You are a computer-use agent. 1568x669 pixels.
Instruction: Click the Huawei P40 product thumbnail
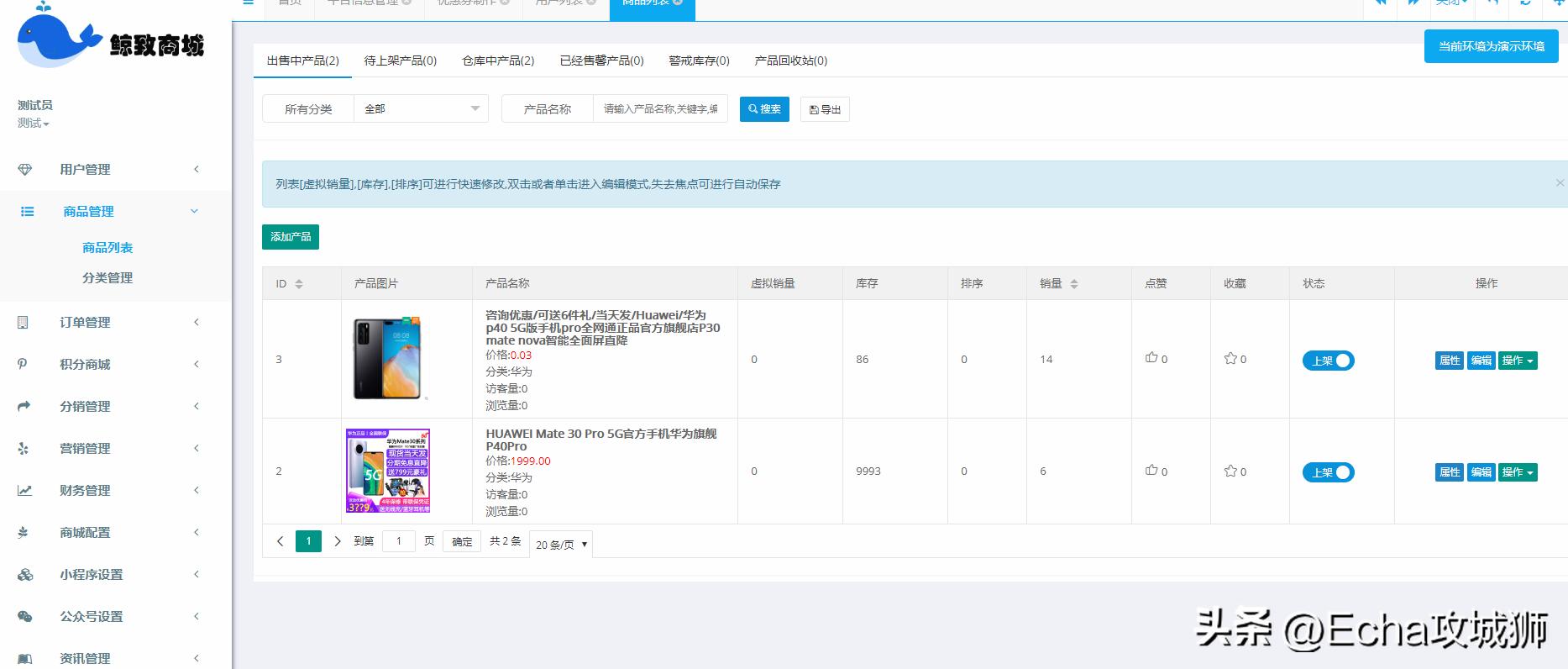click(387, 359)
